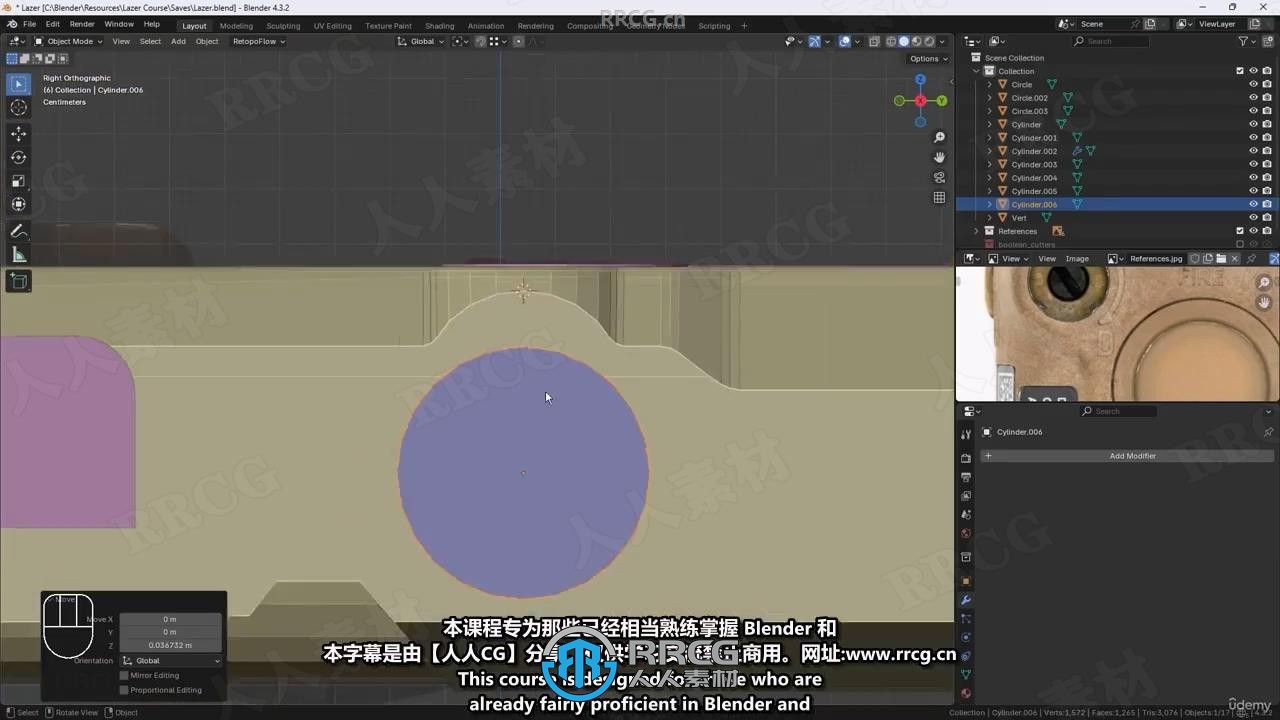Toggle the camera view icon
The image size is (1280, 720).
point(939,177)
